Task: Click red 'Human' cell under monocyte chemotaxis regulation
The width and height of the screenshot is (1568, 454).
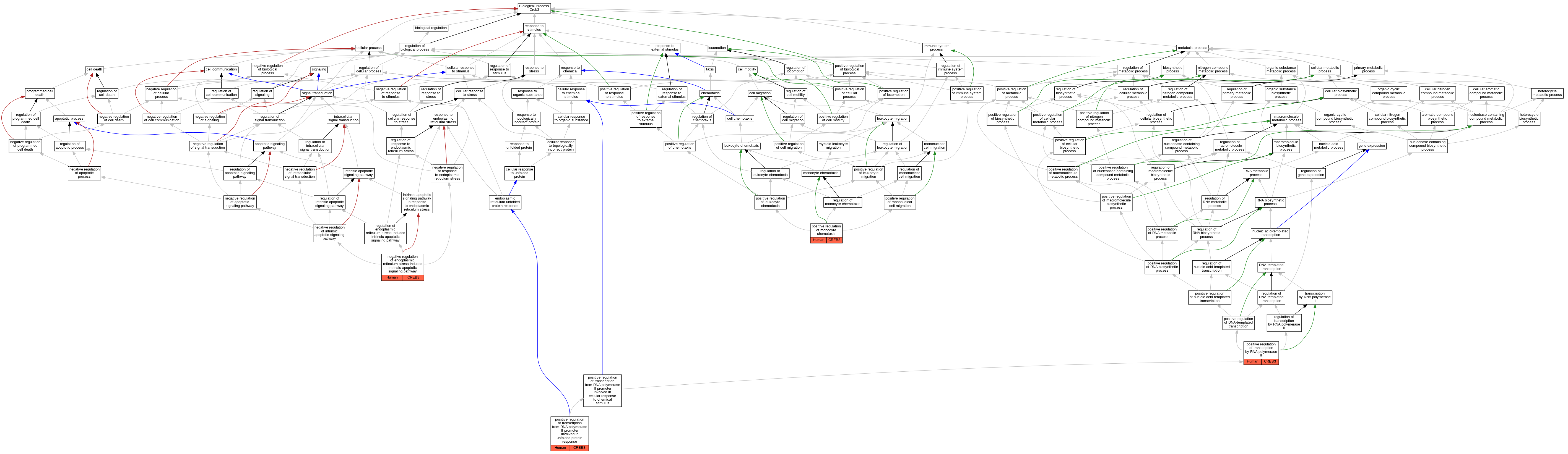Action: coord(818,240)
